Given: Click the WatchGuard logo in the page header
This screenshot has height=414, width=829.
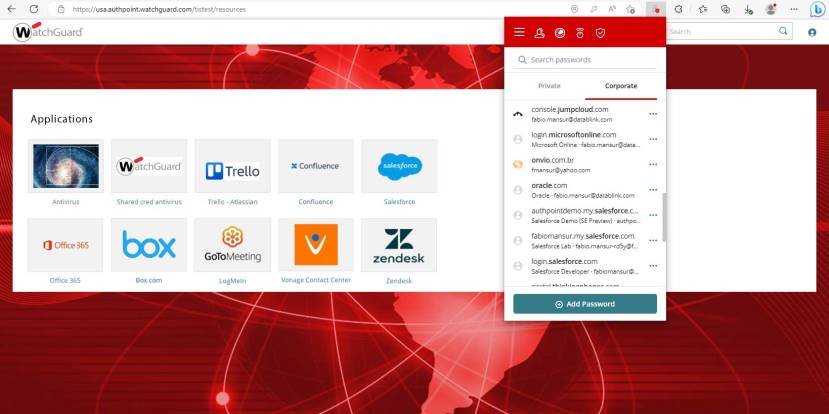Looking at the screenshot, I should 48,32.
